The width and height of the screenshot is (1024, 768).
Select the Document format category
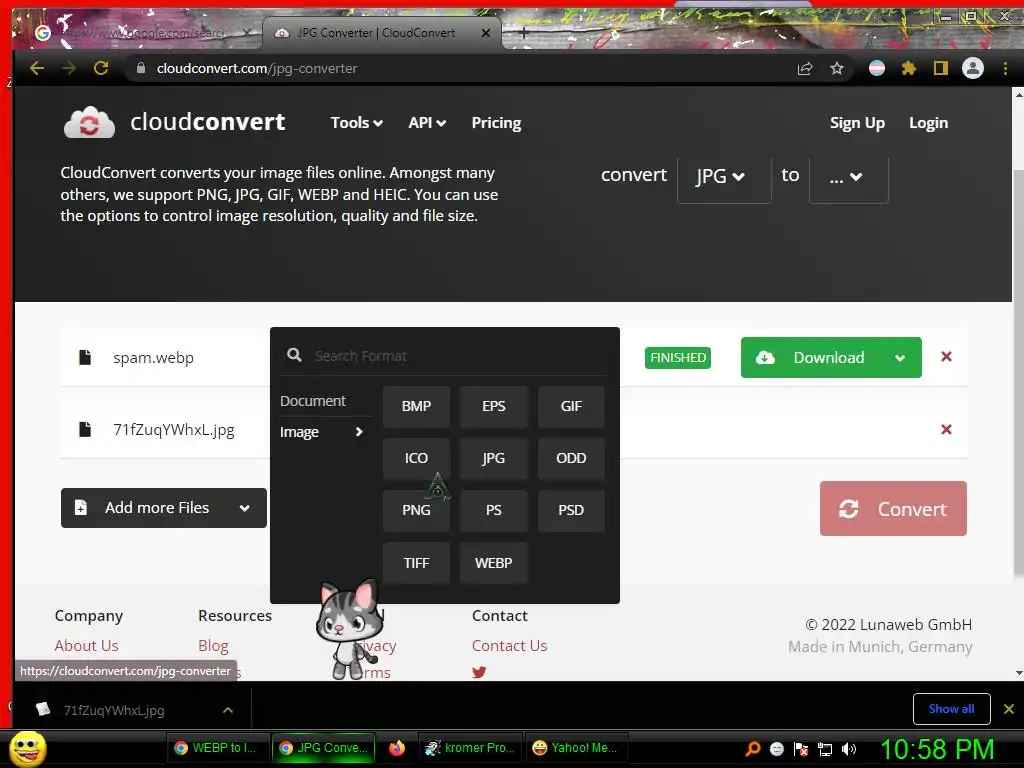[313, 401]
